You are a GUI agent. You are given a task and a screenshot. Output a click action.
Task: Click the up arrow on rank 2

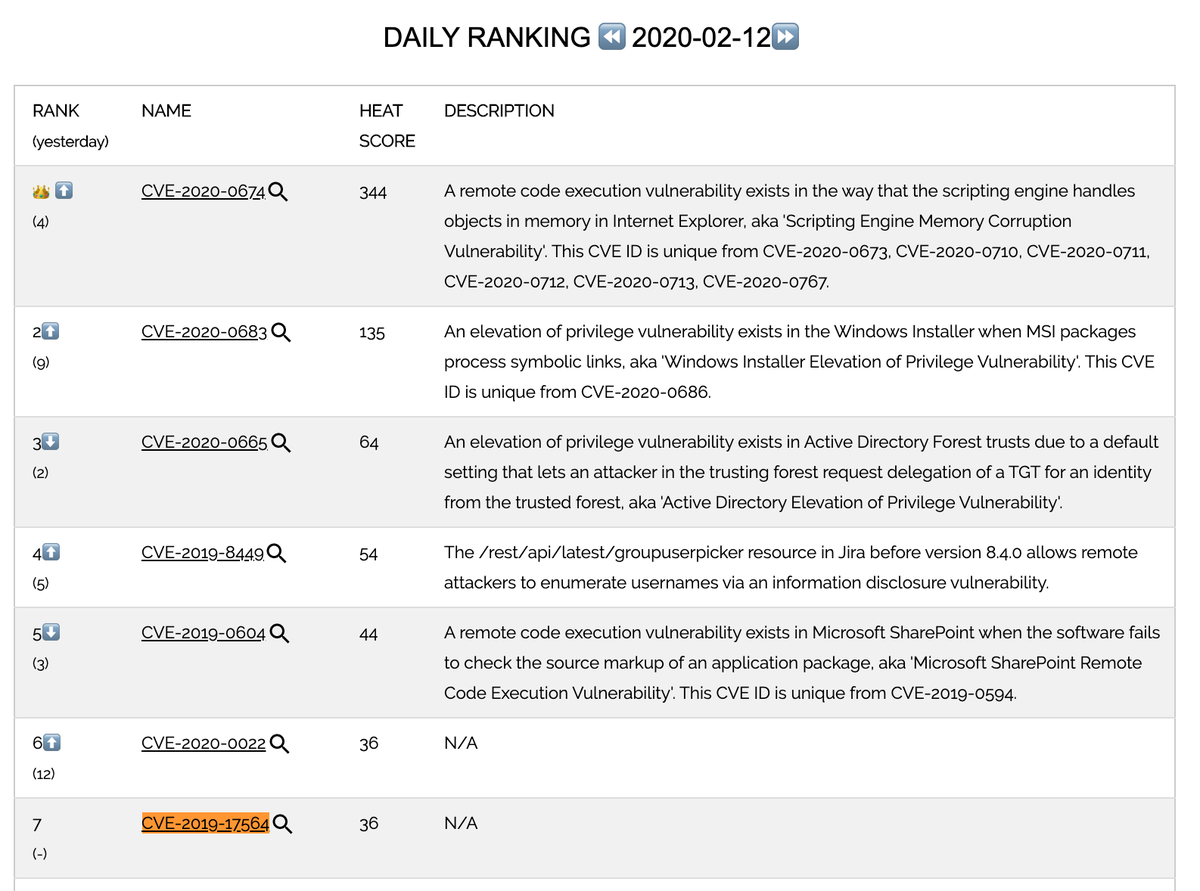point(52,332)
